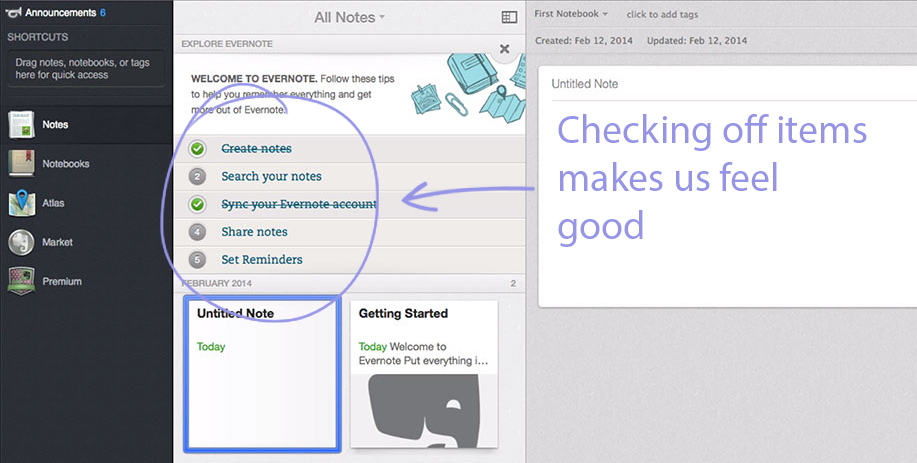Click step 4 circle beside Share notes
Viewport: 917px width, 463px height.
pos(198,232)
